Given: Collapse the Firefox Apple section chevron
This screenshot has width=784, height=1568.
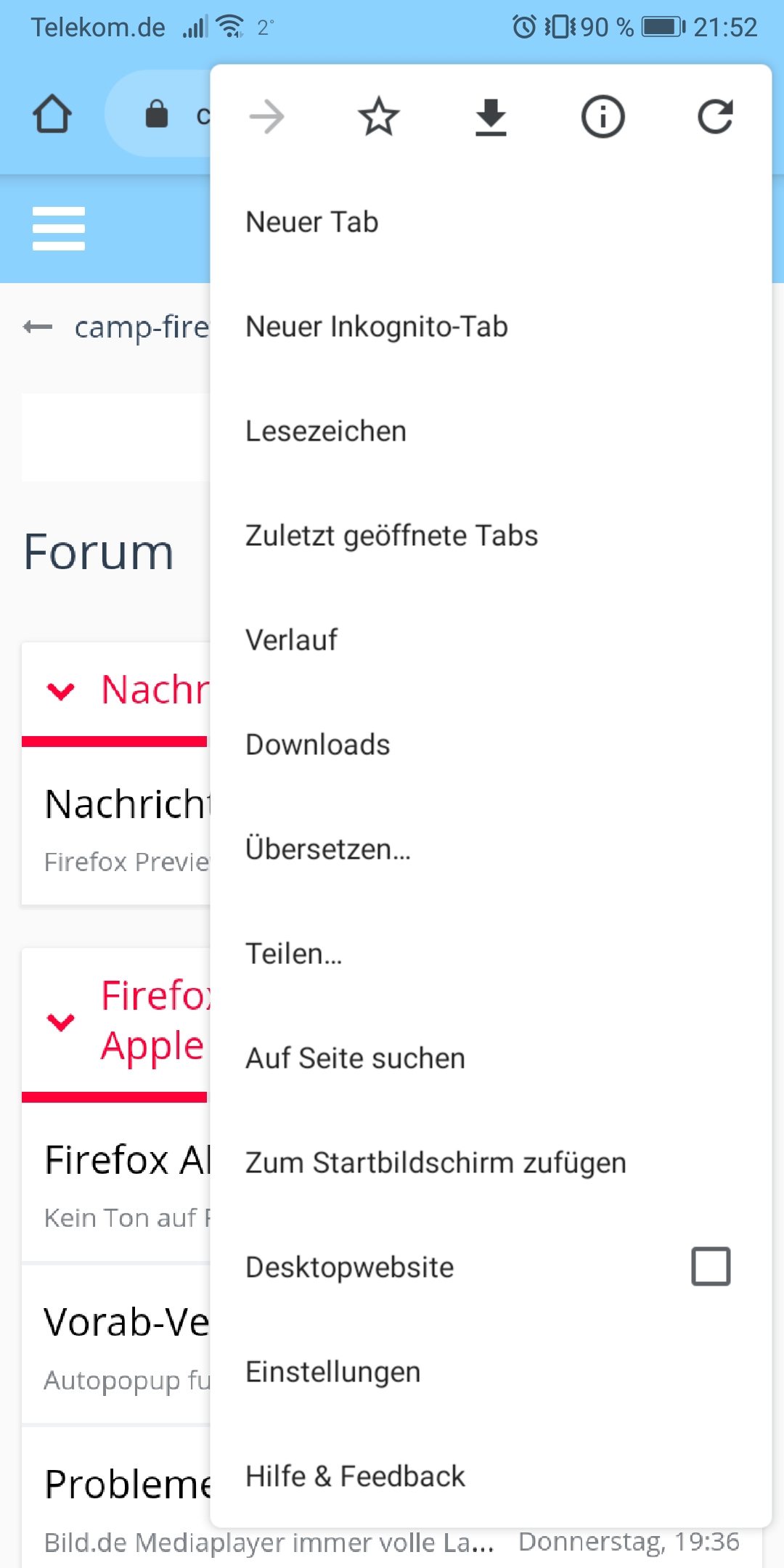Looking at the screenshot, I should pyautogui.click(x=61, y=1021).
